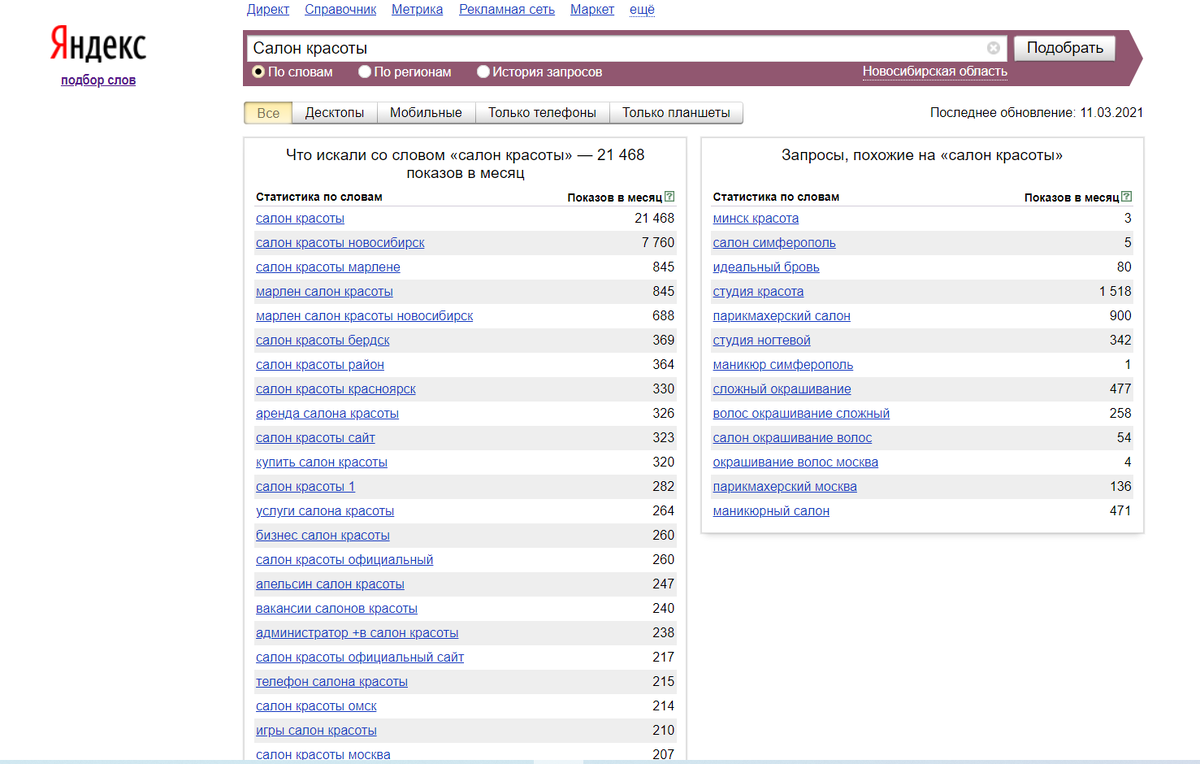Open 'парикмахерский салон' similar query link
The height and width of the screenshot is (764, 1200).
782,316
